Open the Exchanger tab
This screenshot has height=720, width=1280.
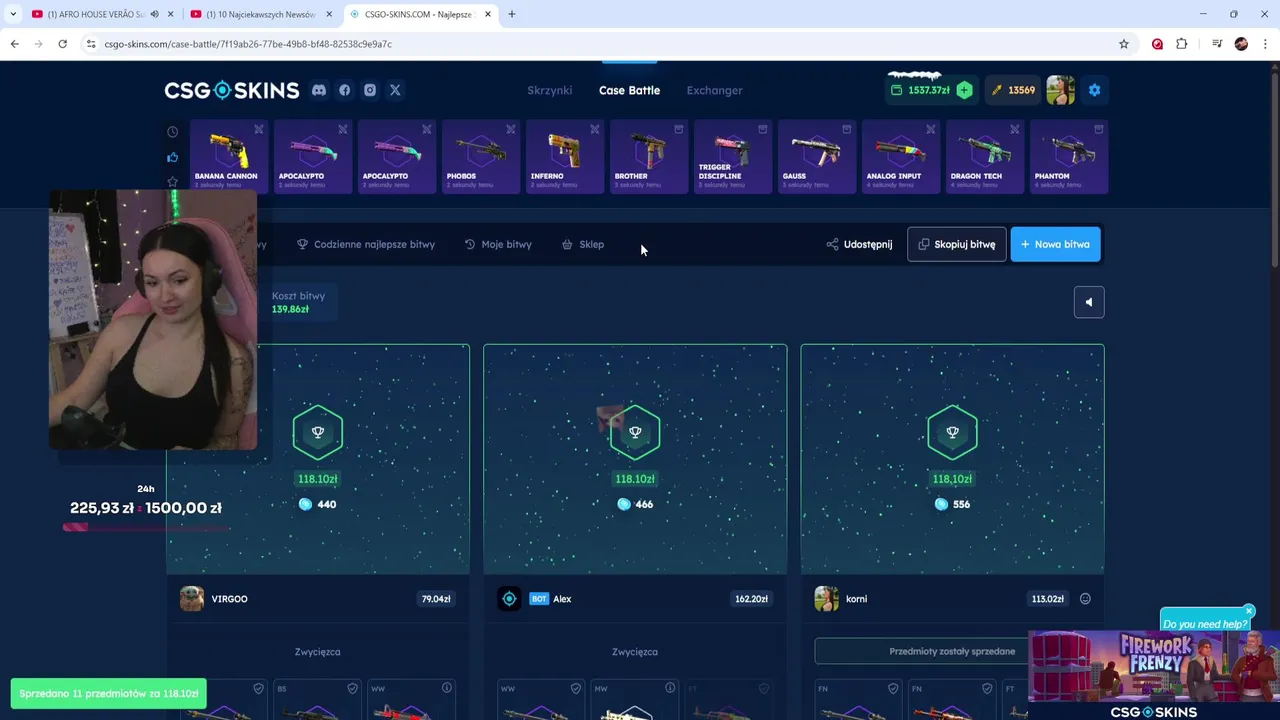coord(714,90)
